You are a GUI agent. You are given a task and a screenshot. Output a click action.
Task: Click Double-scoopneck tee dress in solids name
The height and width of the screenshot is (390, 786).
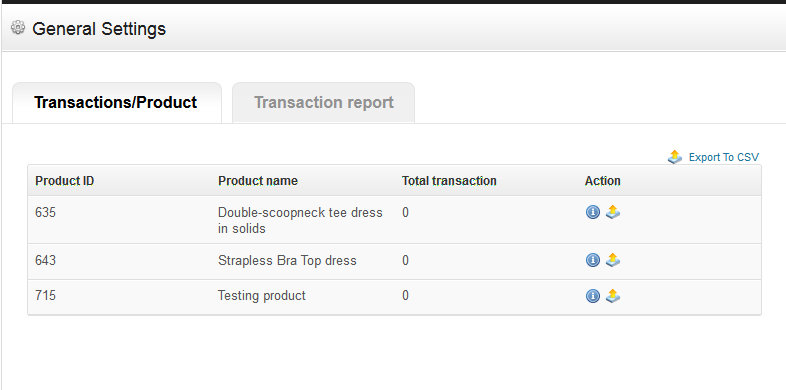[300, 220]
